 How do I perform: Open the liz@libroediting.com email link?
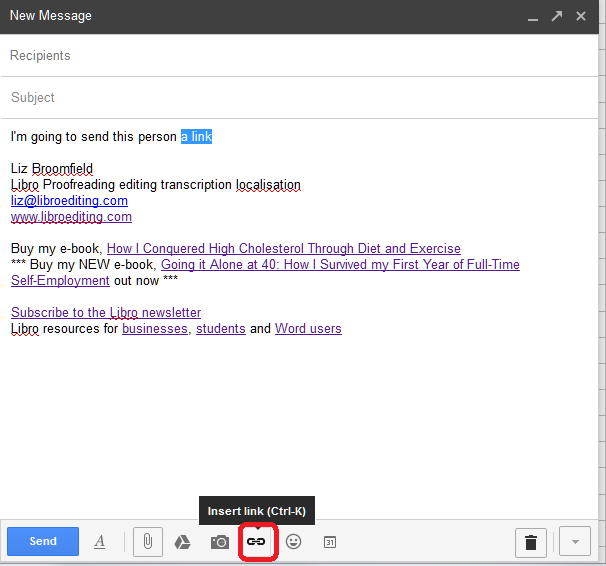(x=69, y=200)
